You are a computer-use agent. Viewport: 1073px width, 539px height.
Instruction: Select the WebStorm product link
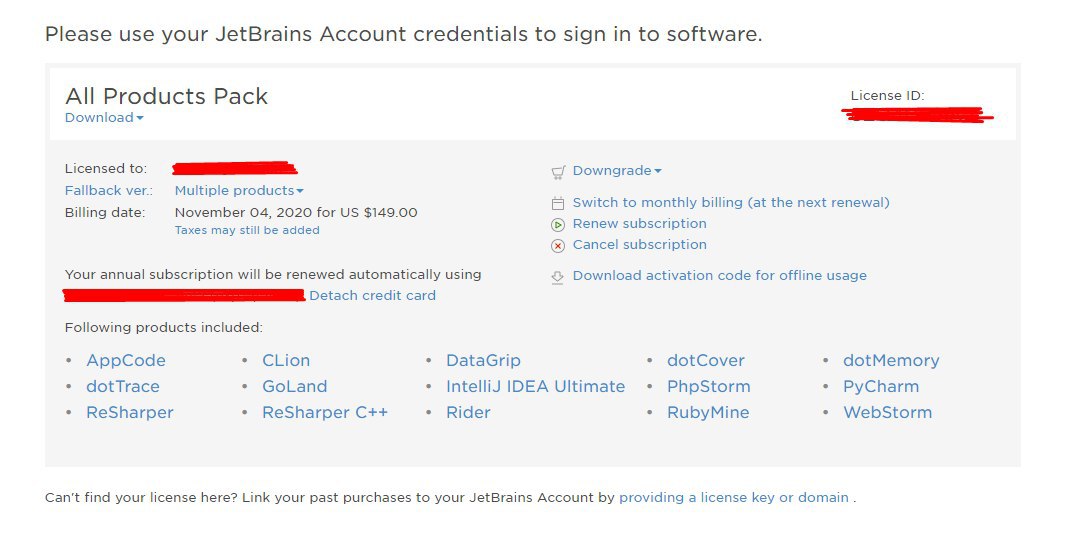[888, 412]
